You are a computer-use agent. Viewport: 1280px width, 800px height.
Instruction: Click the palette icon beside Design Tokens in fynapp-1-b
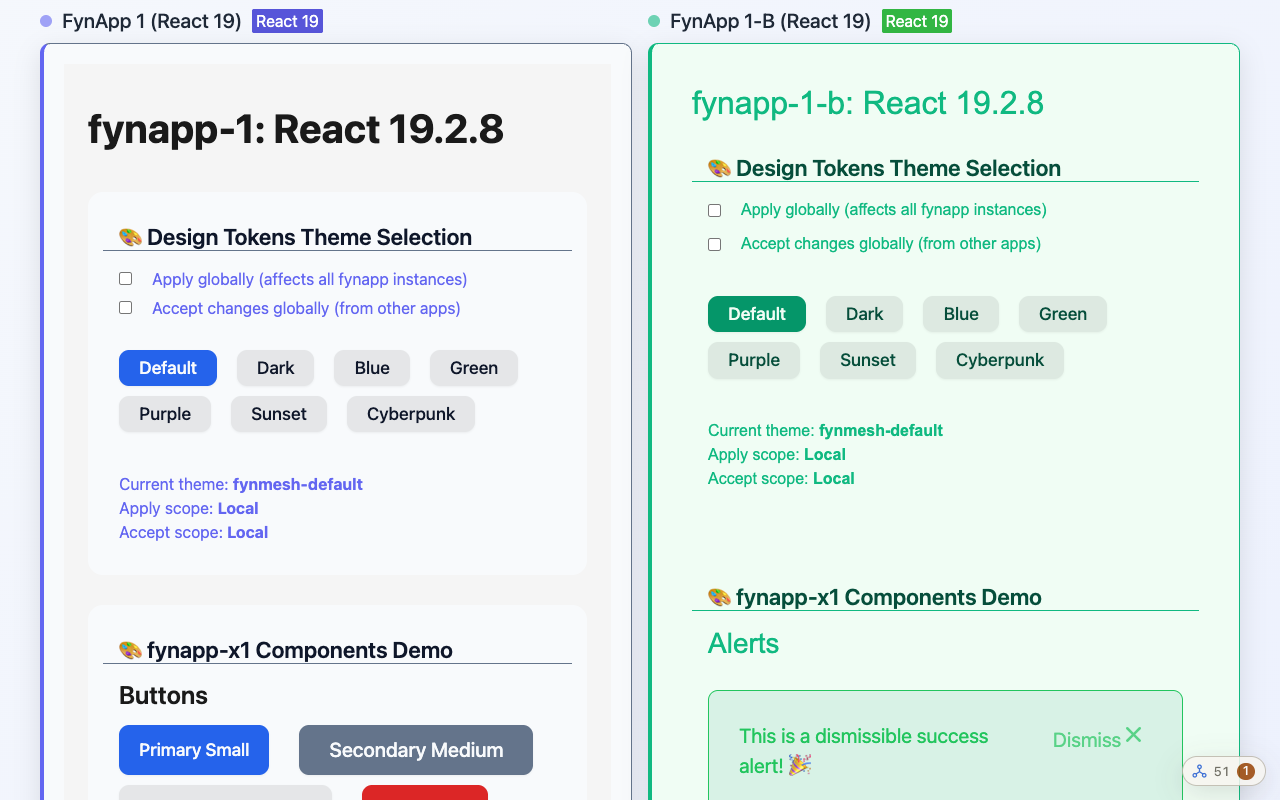pyautogui.click(x=719, y=168)
